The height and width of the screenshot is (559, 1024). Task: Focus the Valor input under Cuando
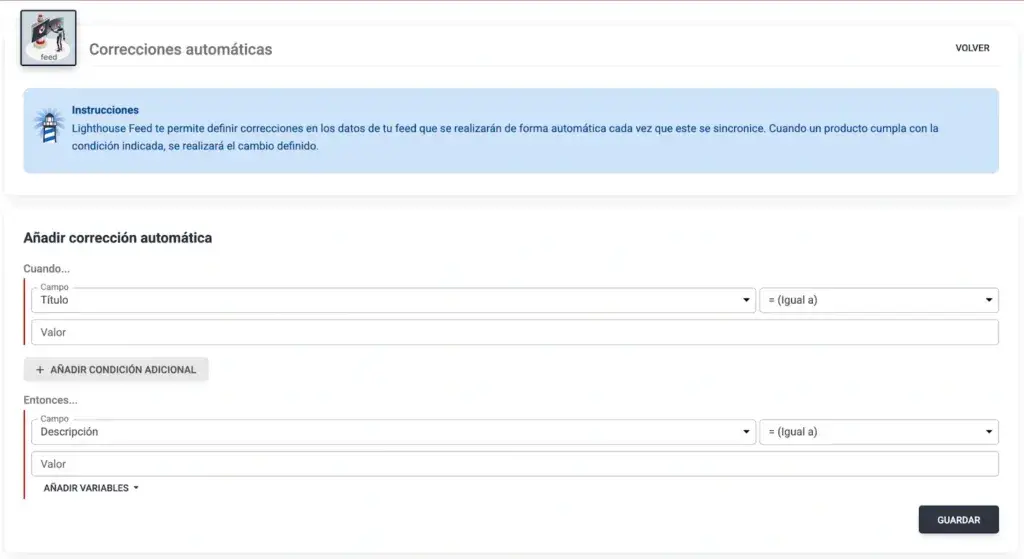[x=515, y=332]
